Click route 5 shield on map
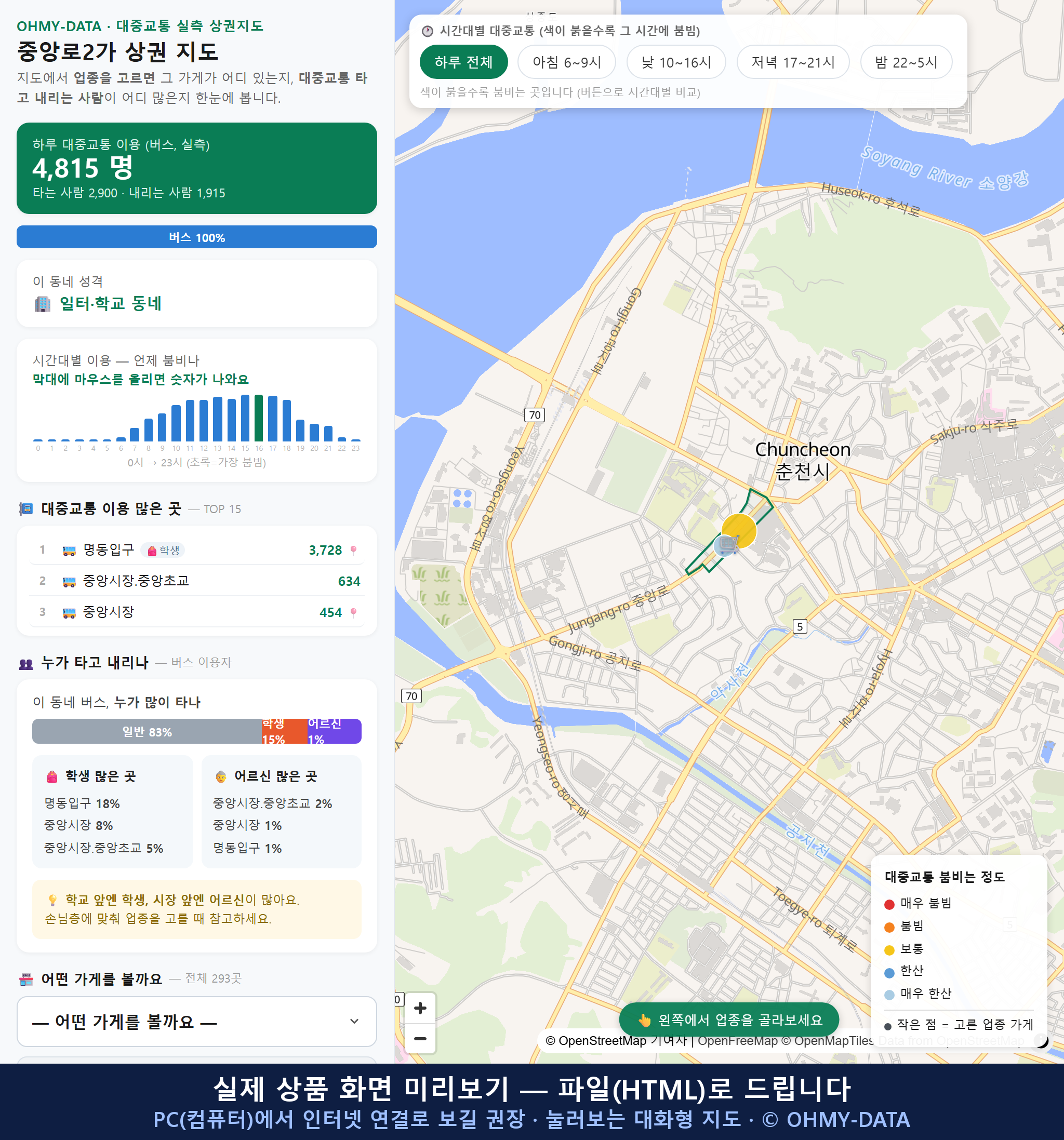 tap(800, 626)
